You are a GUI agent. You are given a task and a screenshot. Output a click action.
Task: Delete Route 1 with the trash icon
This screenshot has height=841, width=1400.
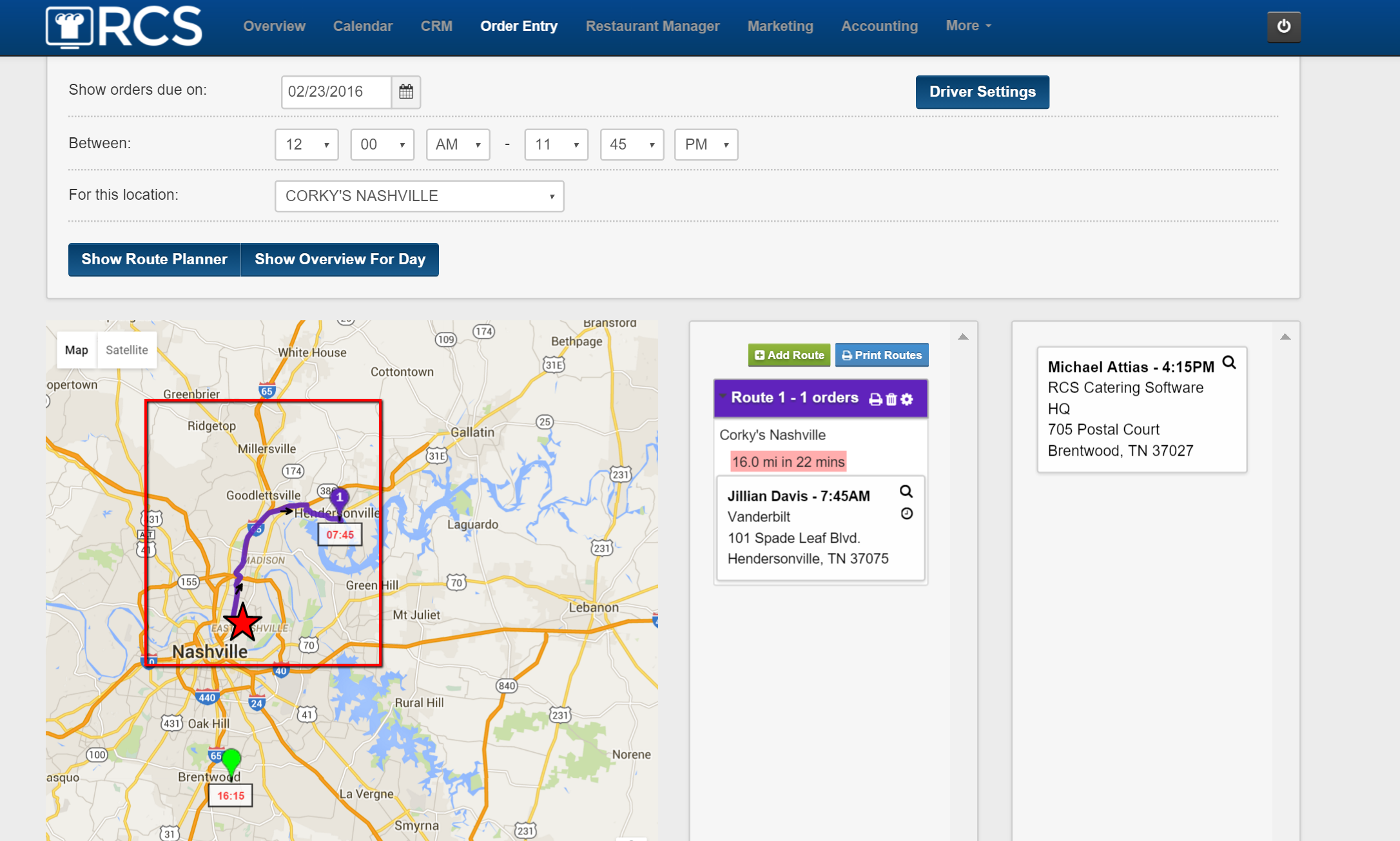click(x=890, y=398)
